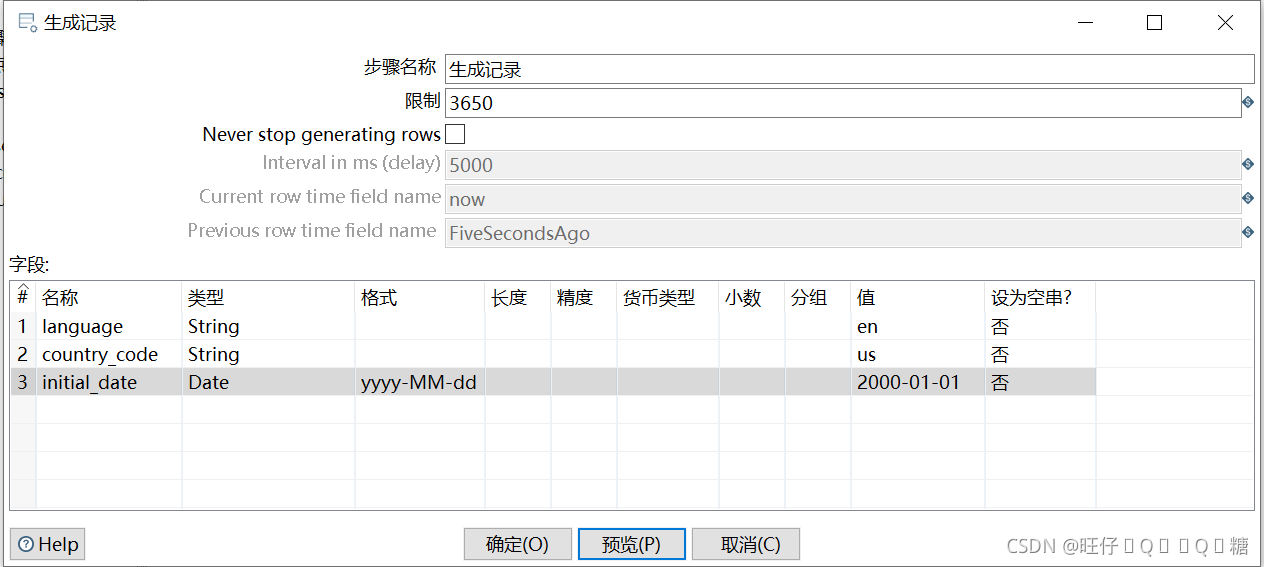Click variable icon beside Previous row time field
This screenshot has width=1264, height=567.
(x=1248, y=232)
